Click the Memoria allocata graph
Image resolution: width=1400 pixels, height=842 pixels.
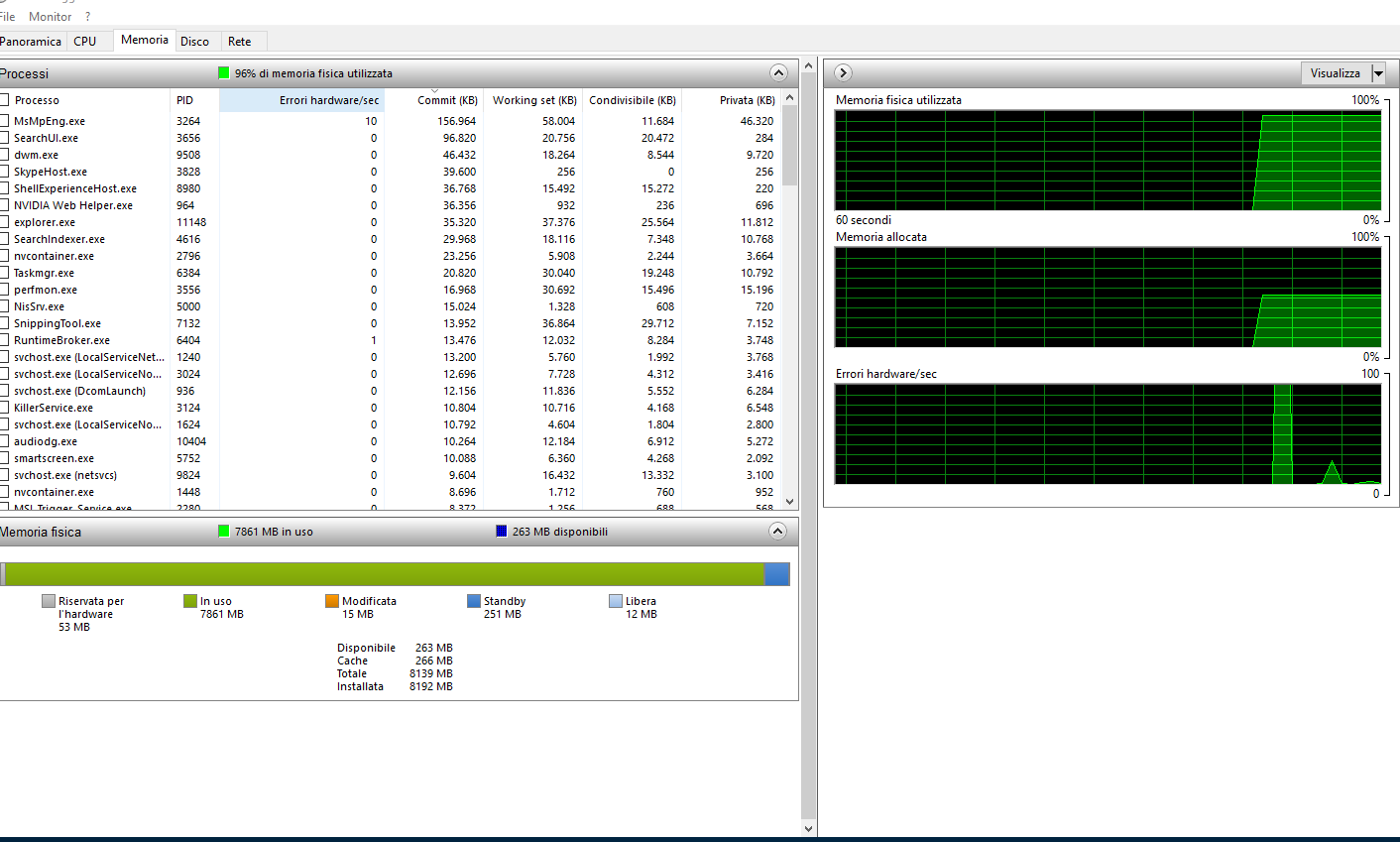[1108, 297]
